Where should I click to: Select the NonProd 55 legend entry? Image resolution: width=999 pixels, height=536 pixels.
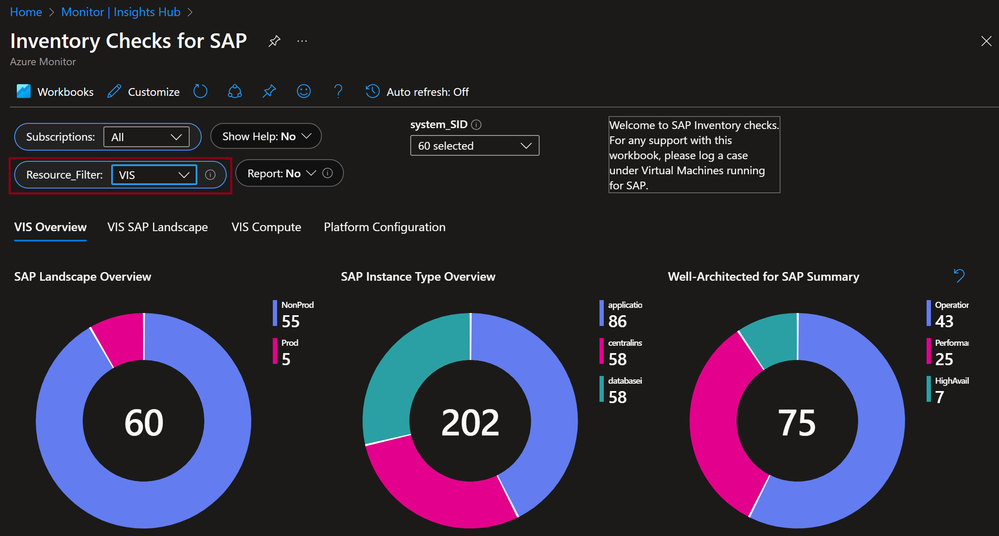point(293,314)
